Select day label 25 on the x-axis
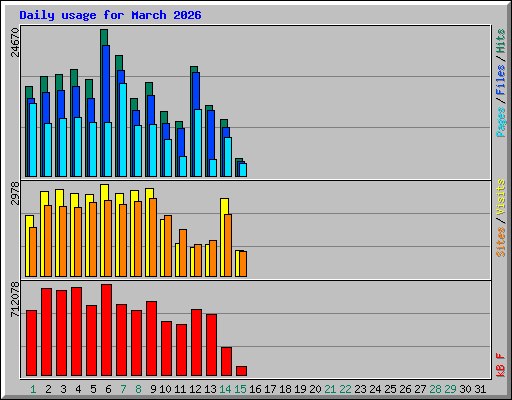The width and height of the screenshot is (512, 400). point(390,389)
